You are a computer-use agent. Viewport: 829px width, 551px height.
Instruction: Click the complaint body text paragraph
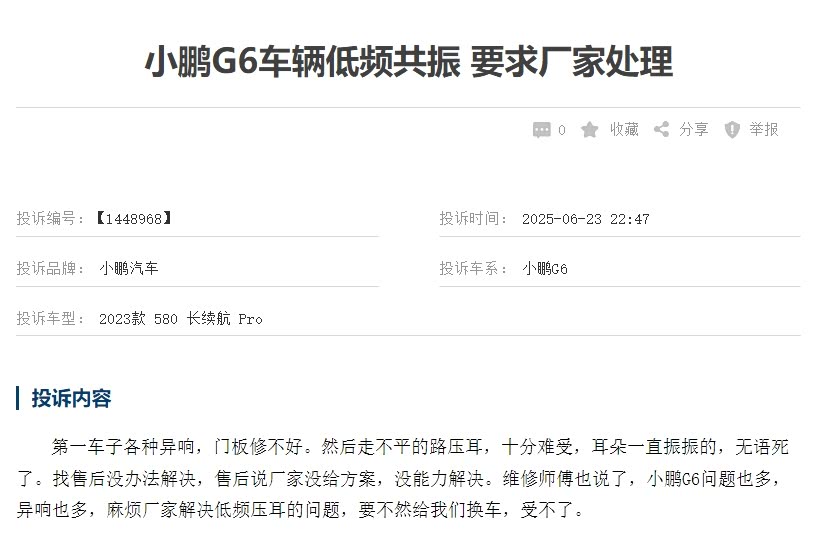(x=403, y=478)
